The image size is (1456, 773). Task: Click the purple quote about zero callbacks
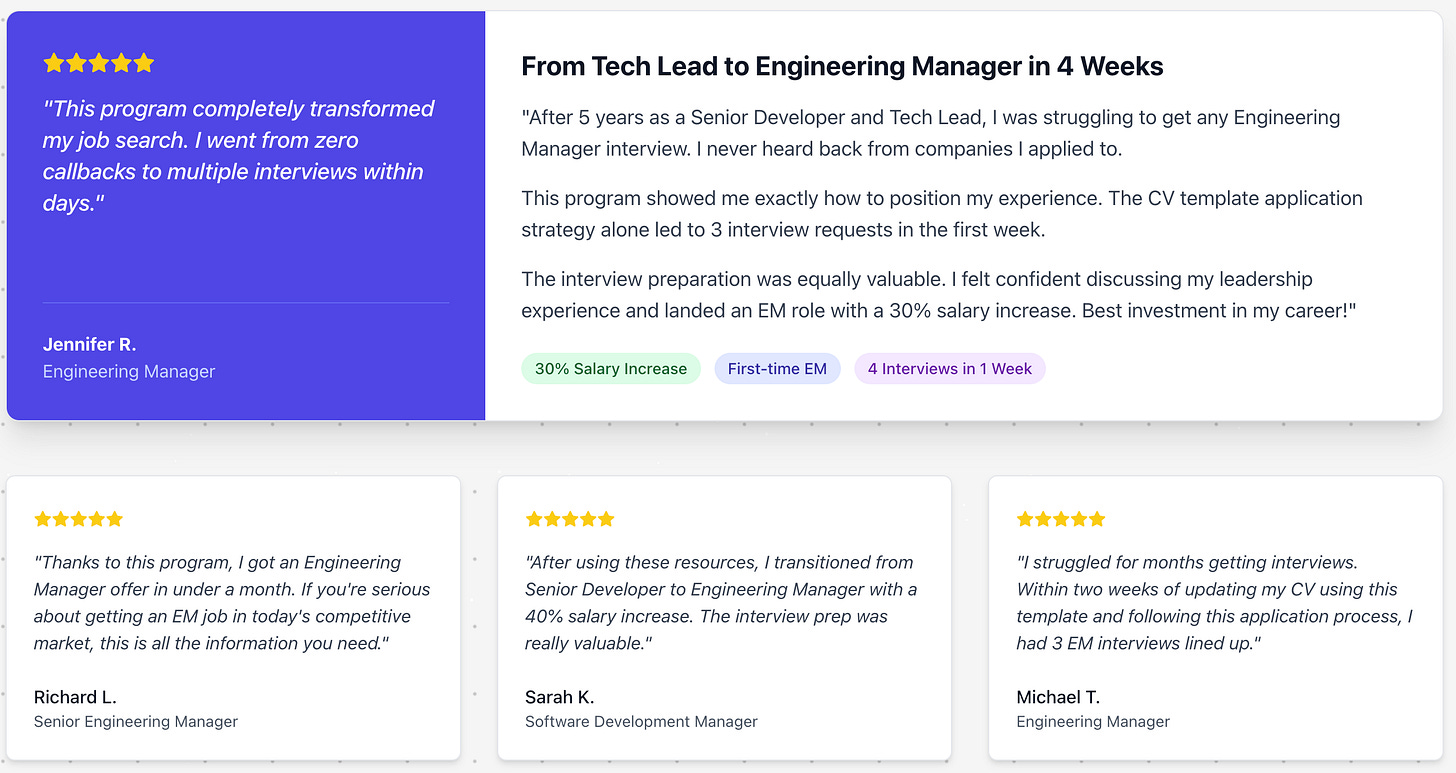239,156
